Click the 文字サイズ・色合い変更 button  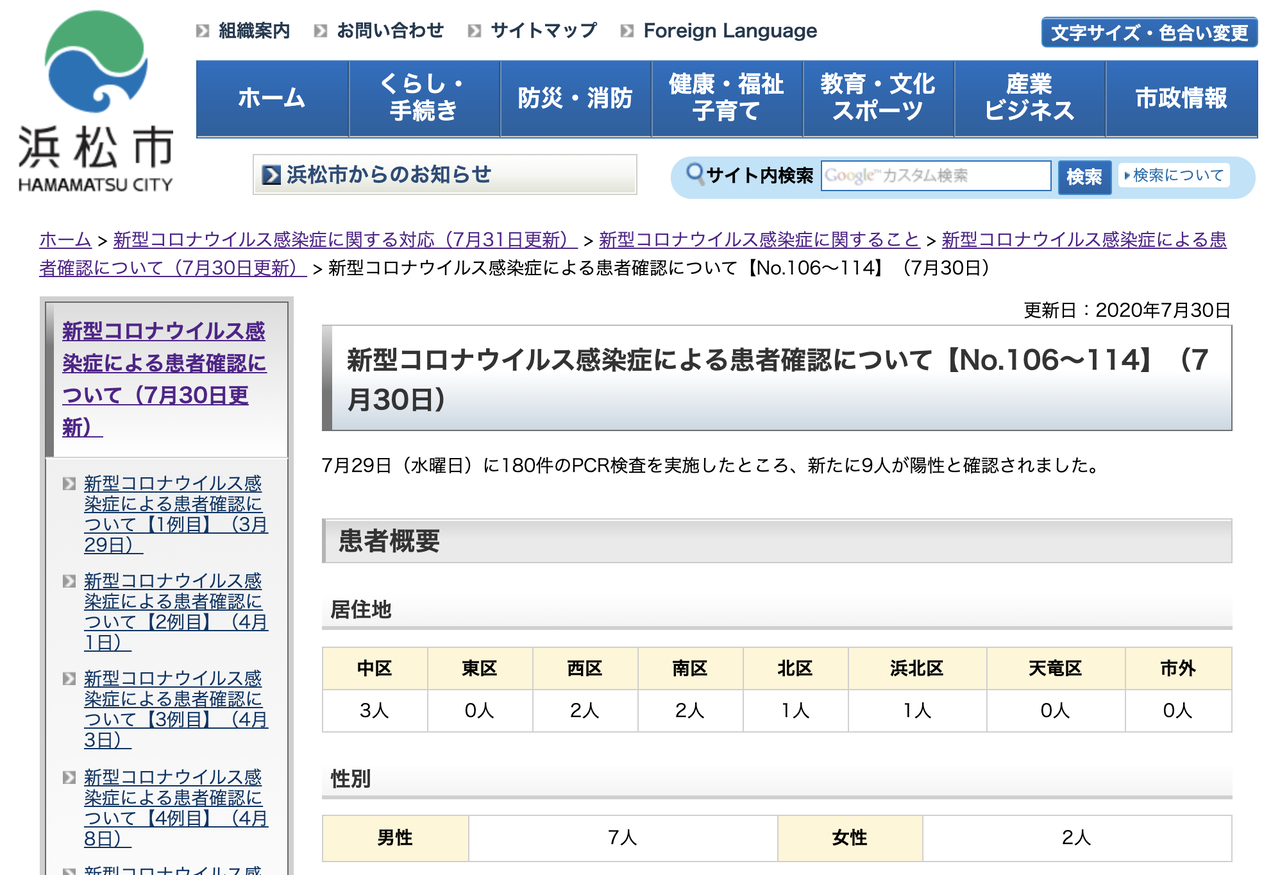pyautogui.click(x=1149, y=32)
